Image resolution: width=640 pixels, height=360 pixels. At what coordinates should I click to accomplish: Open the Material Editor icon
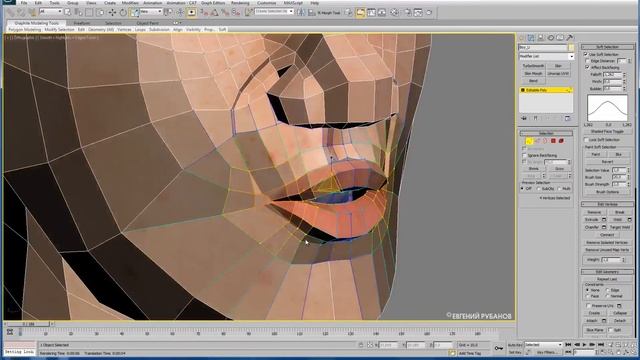(x=395, y=13)
